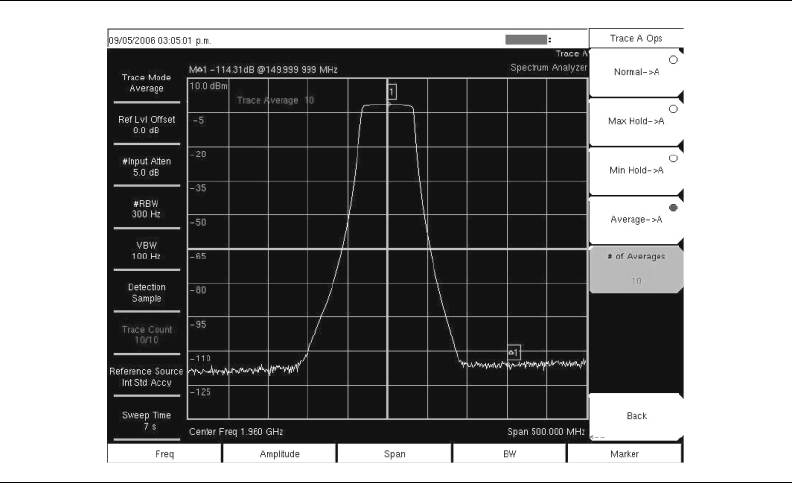
Task: Select the Average->A radio indicator
Action: [673, 208]
